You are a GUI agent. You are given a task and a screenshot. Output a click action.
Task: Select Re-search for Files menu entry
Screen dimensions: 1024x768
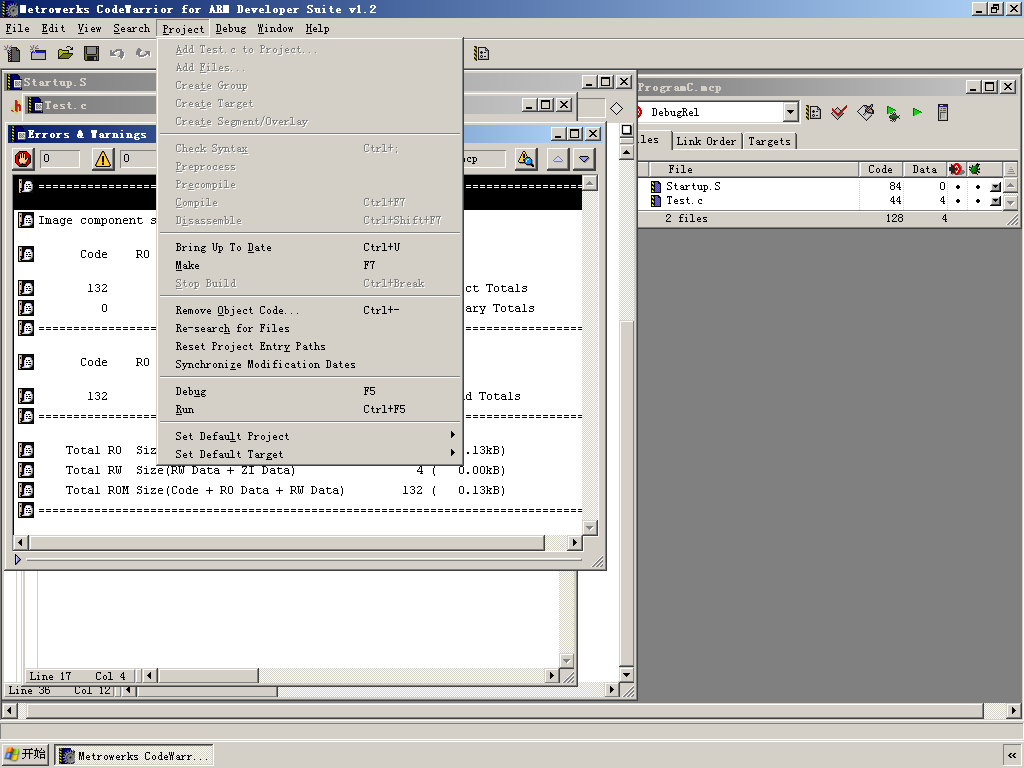point(310,328)
